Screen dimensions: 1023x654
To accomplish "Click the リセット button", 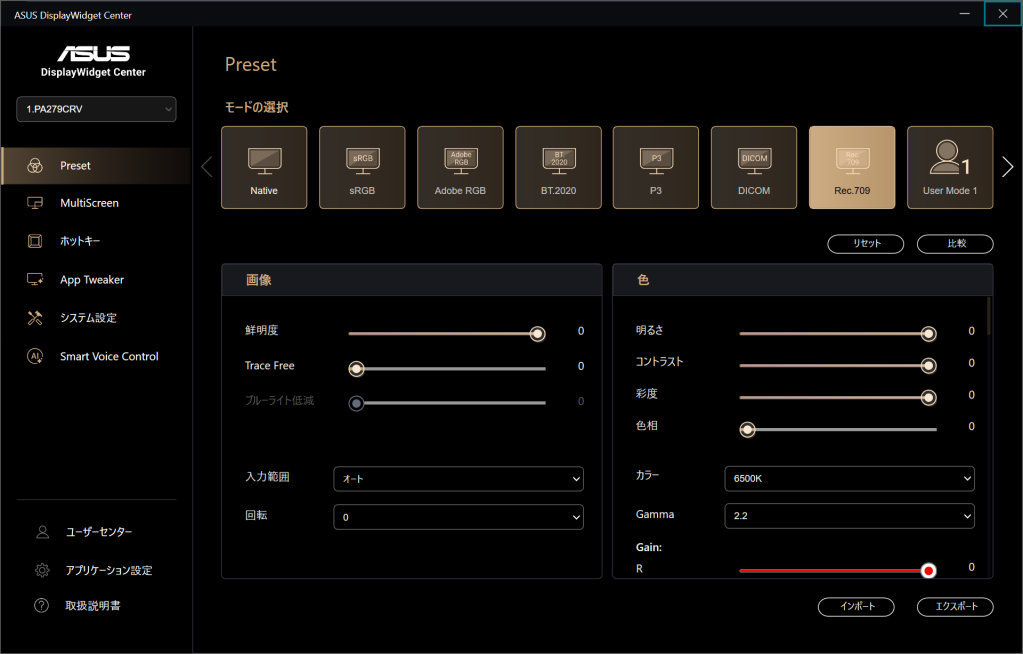I will click(x=865, y=244).
